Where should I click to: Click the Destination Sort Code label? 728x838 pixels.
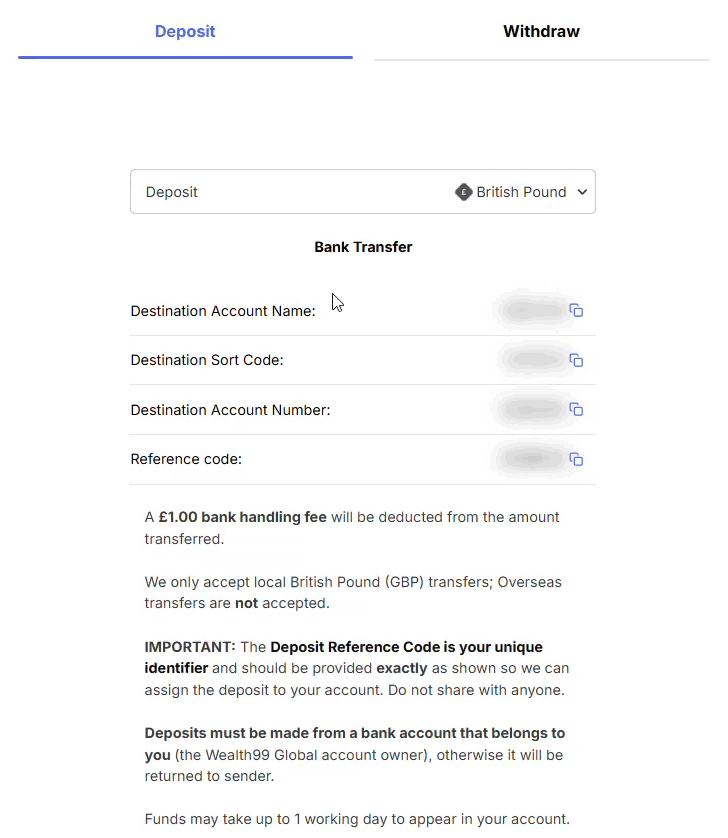(207, 360)
